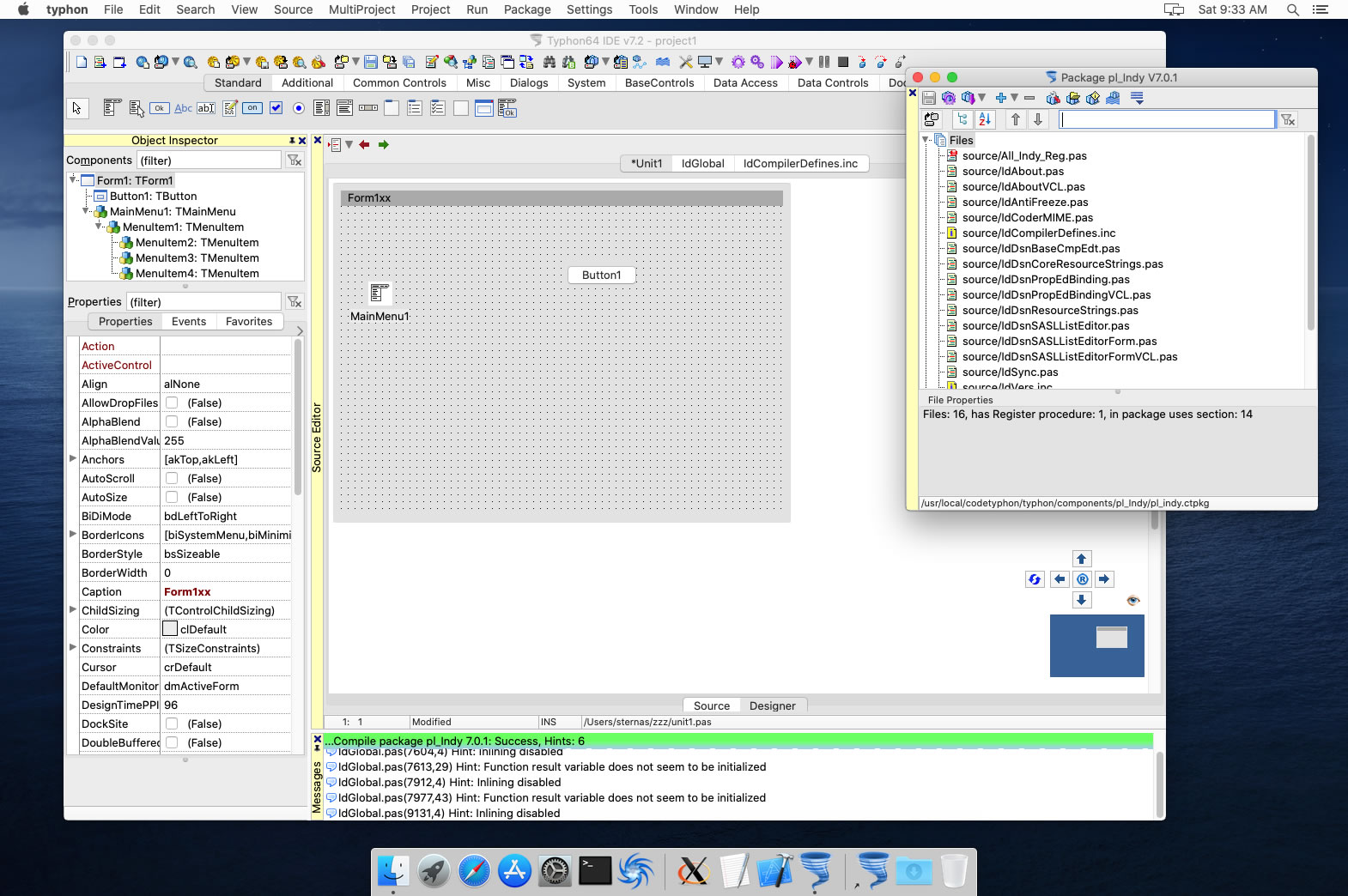Switch to the Favorites tab
This screenshot has height=896, width=1348.
[x=249, y=322]
